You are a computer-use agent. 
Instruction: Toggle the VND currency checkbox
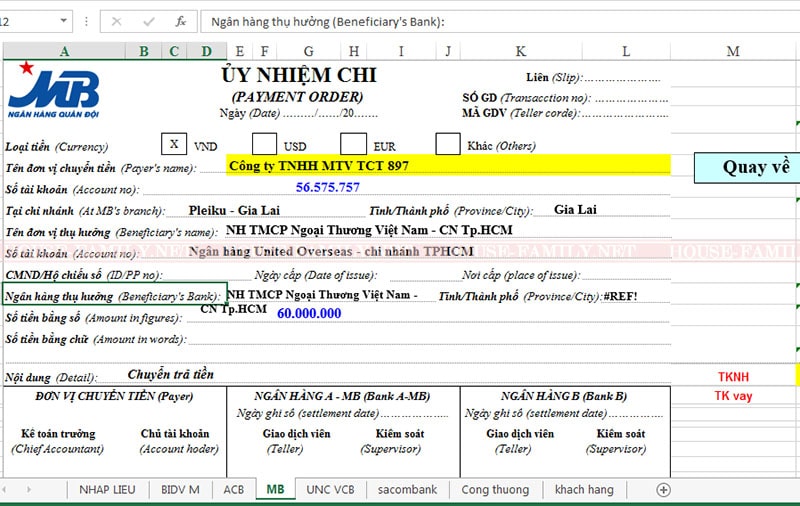174,144
